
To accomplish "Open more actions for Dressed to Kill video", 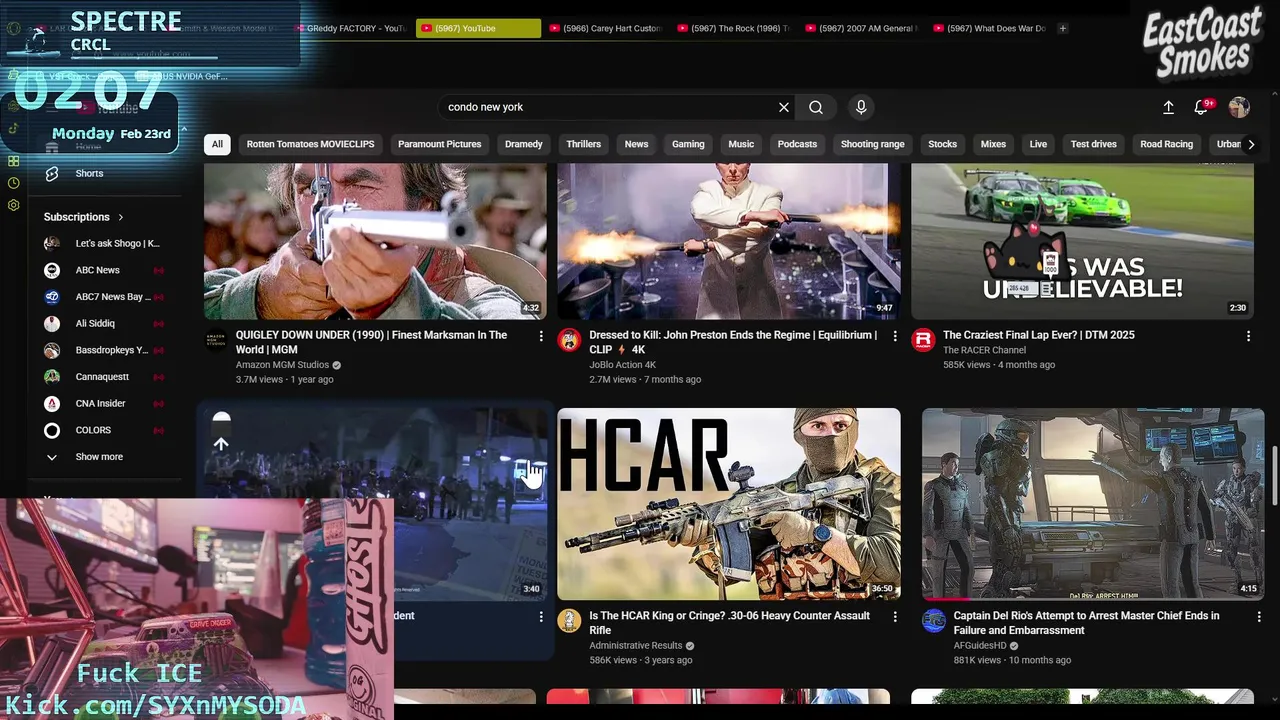I will pos(895,336).
